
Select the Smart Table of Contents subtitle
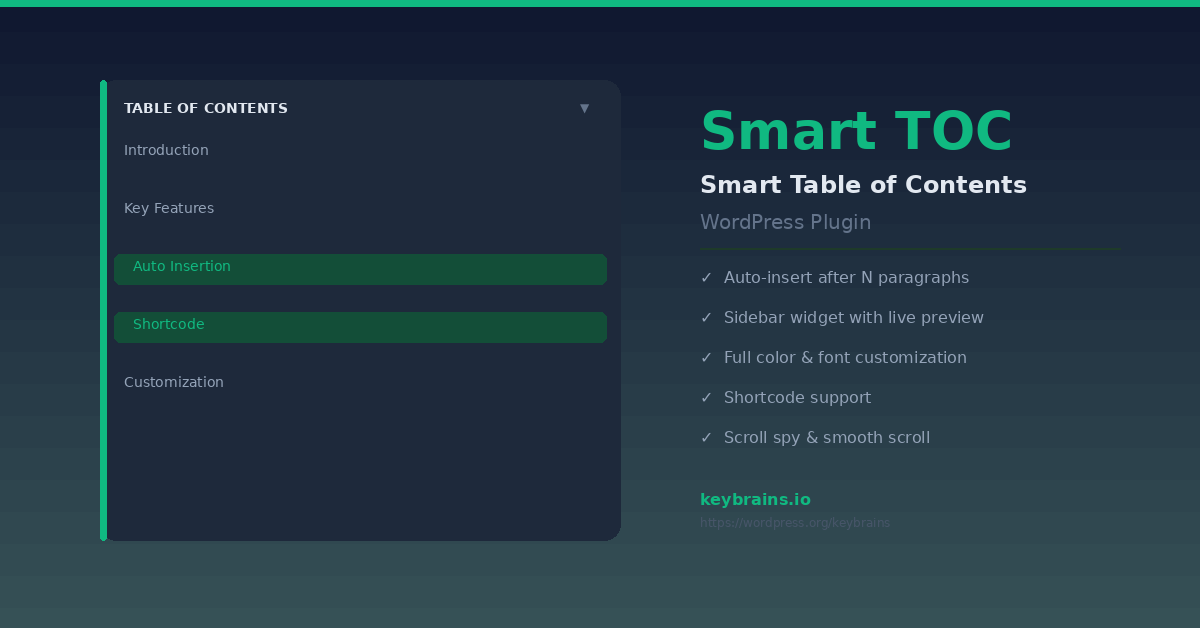pos(863,185)
